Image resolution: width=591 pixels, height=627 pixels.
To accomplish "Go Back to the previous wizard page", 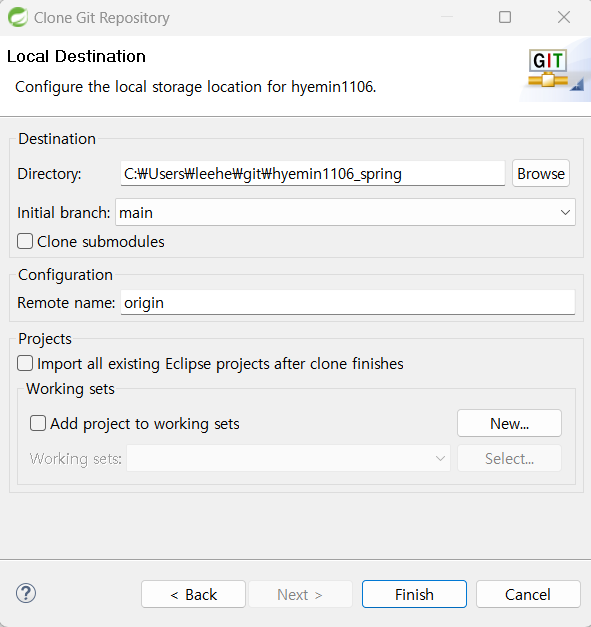I will (x=193, y=594).
